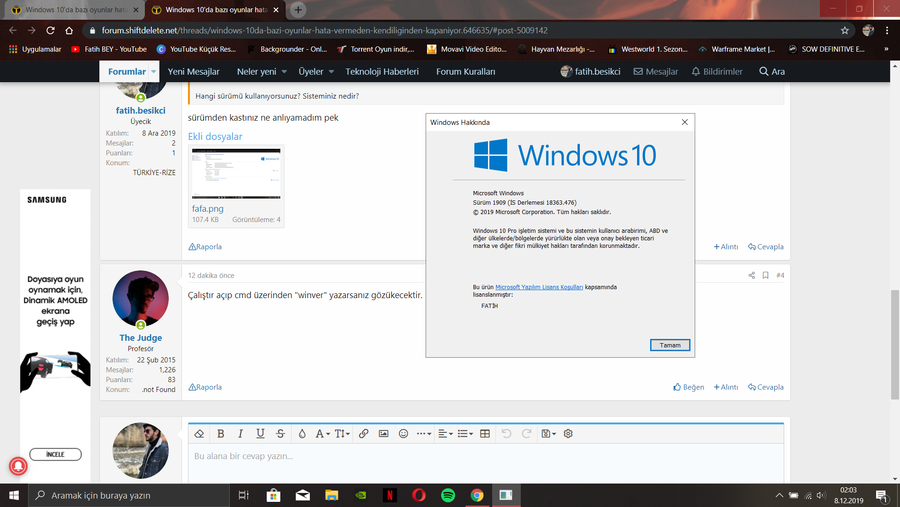
Task: Open Bildirimler notifications
Action: coord(717,72)
